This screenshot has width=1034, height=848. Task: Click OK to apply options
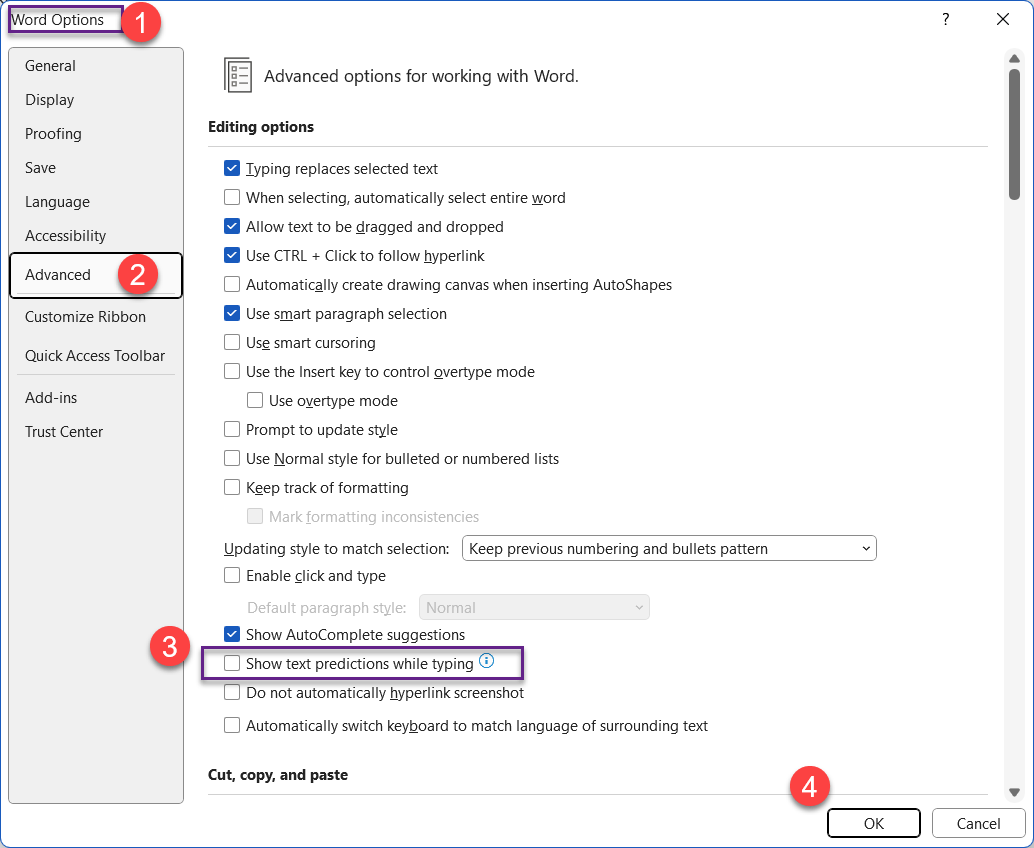pos(874,823)
